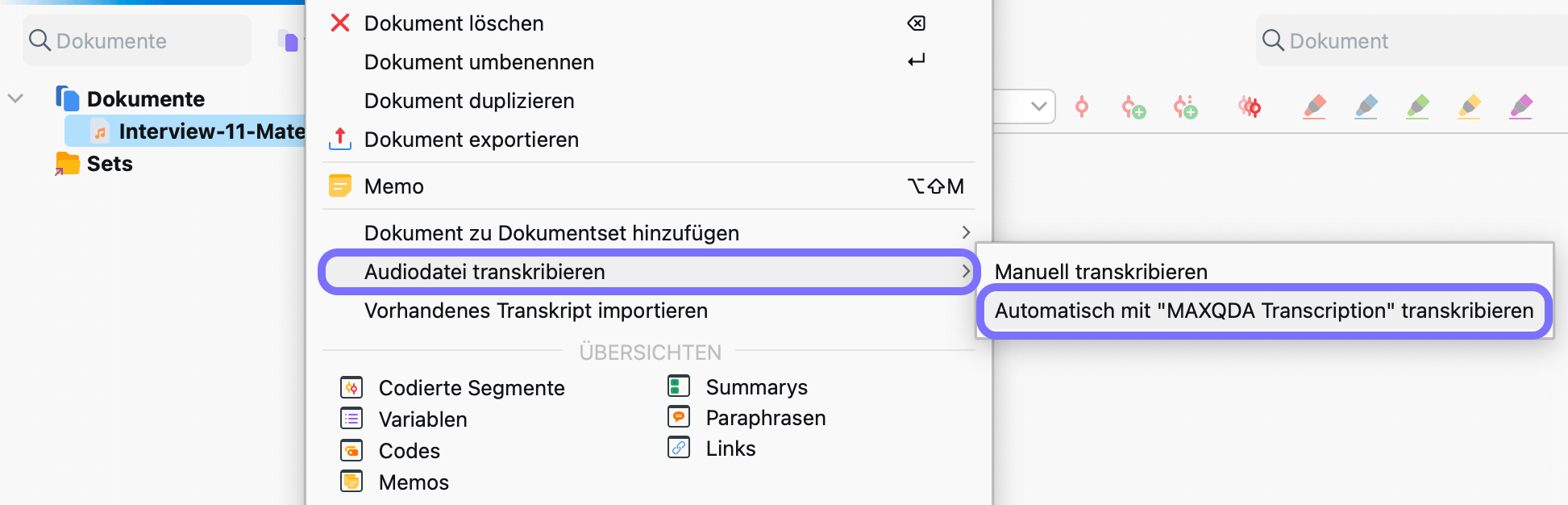
Task: Select Manuell transkribieren option
Action: (1101, 272)
